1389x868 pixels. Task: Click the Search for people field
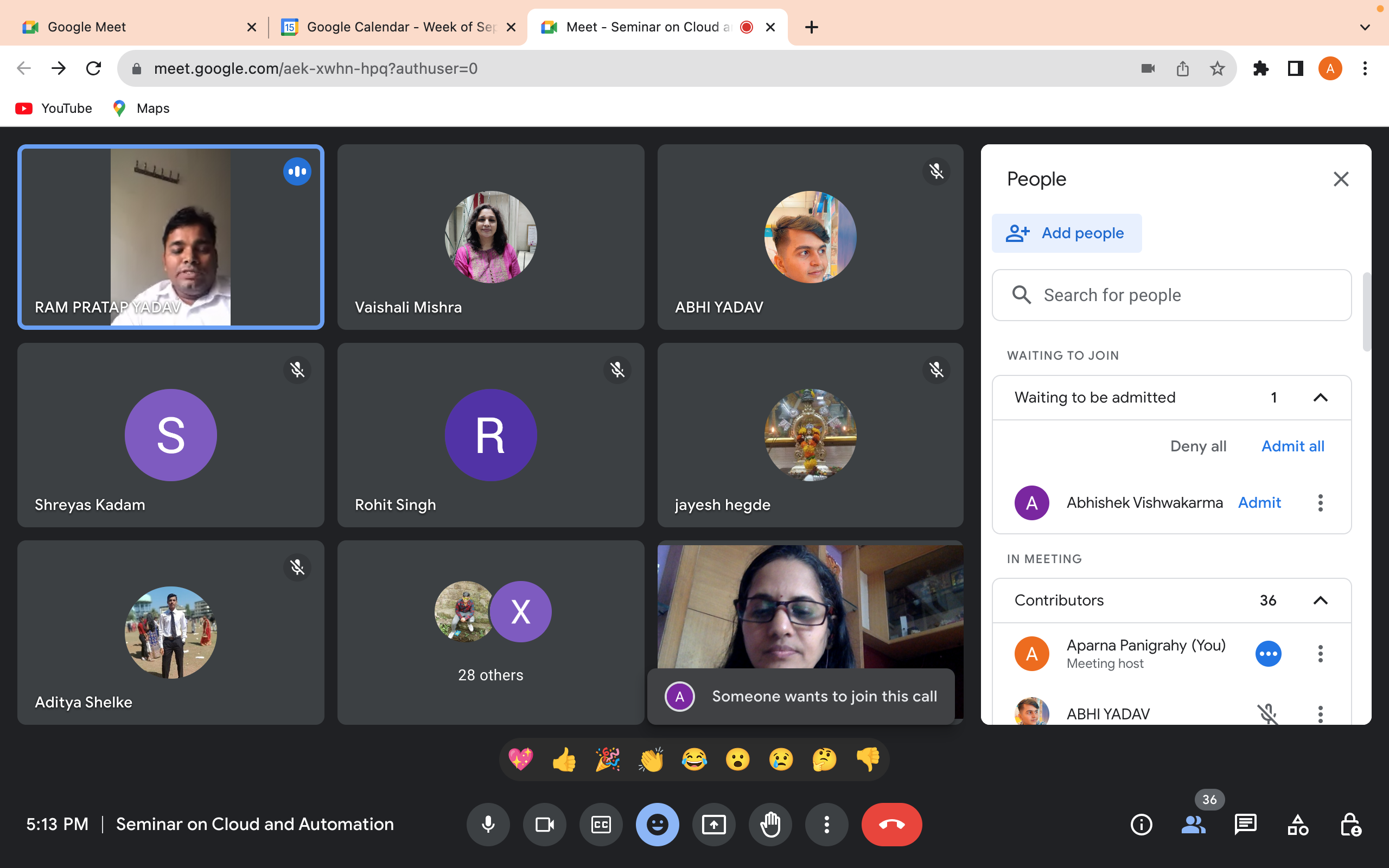(1171, 295)
